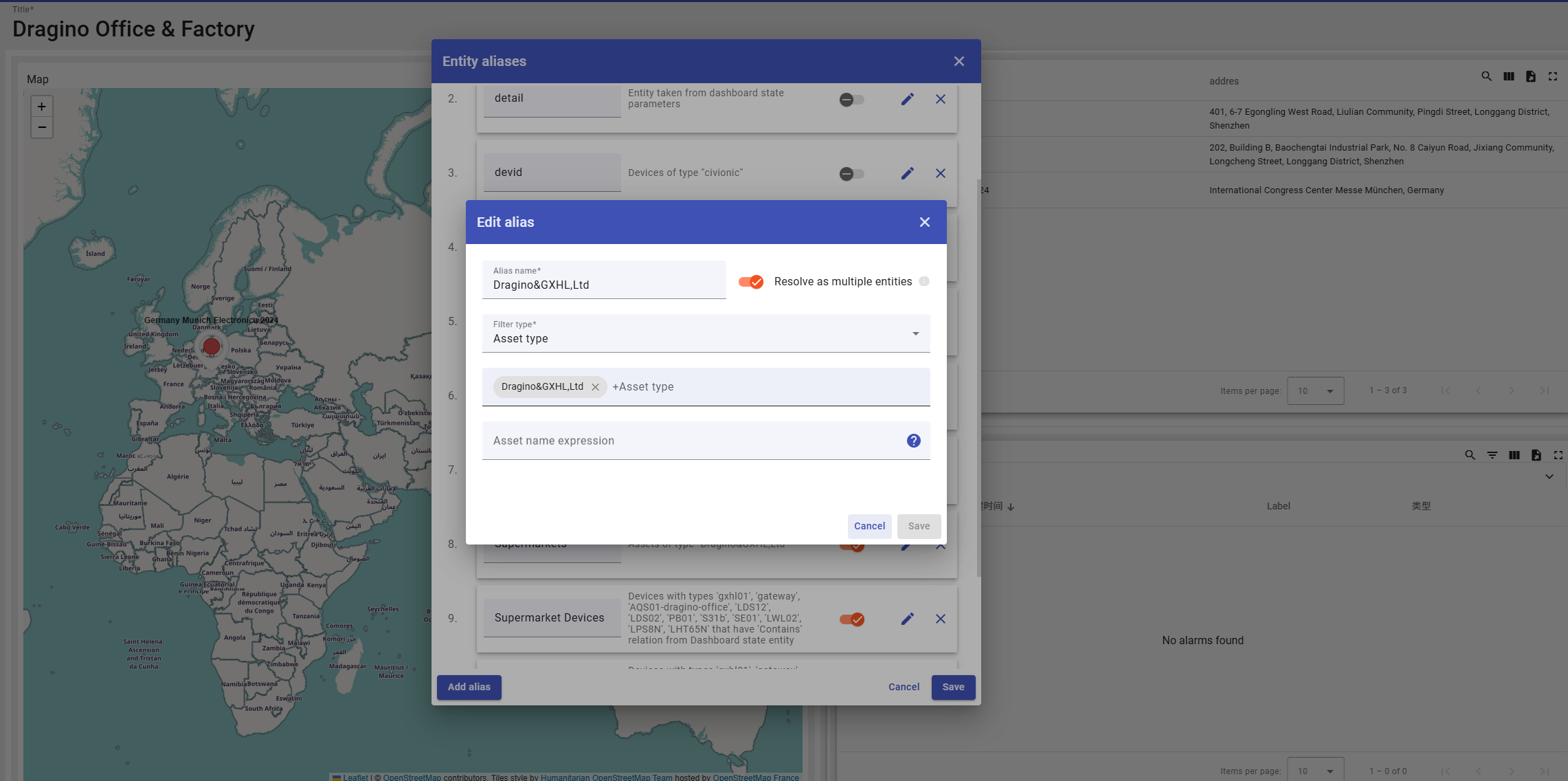1568x781 pixels.
Task: Zoom out on the map
Action: click(x=42, y=127)
